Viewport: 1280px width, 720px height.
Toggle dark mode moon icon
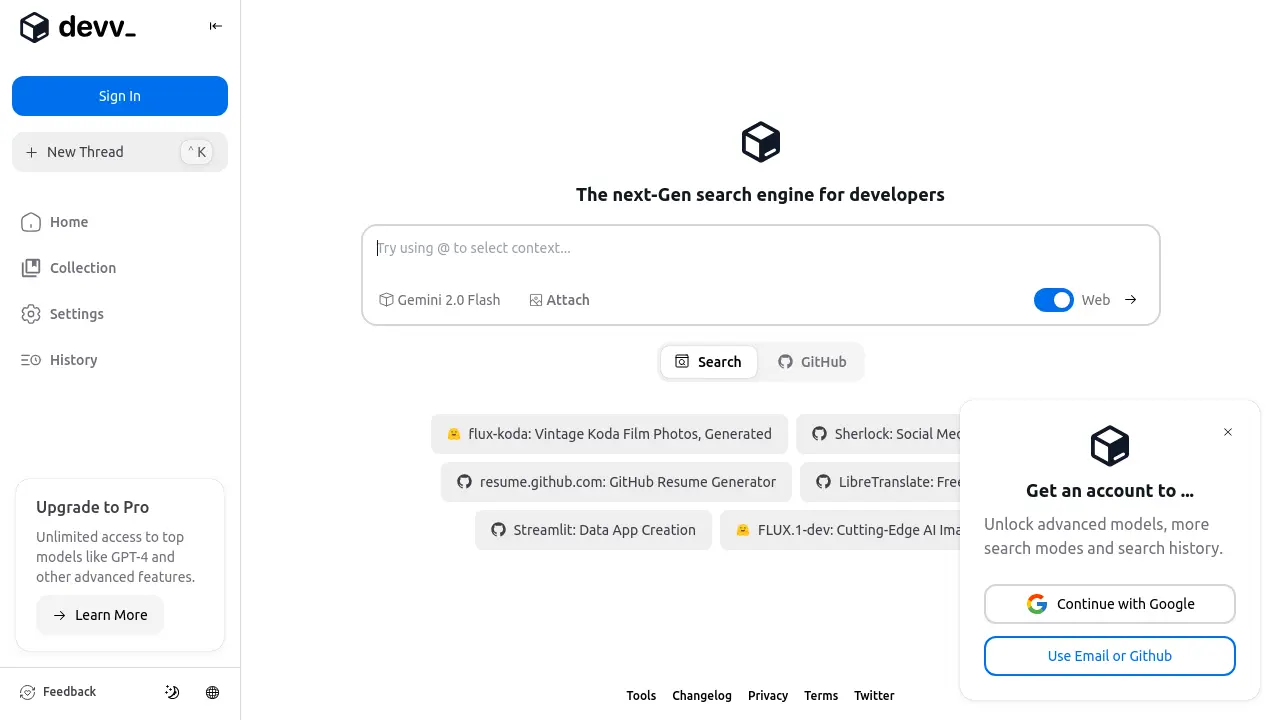172,692
